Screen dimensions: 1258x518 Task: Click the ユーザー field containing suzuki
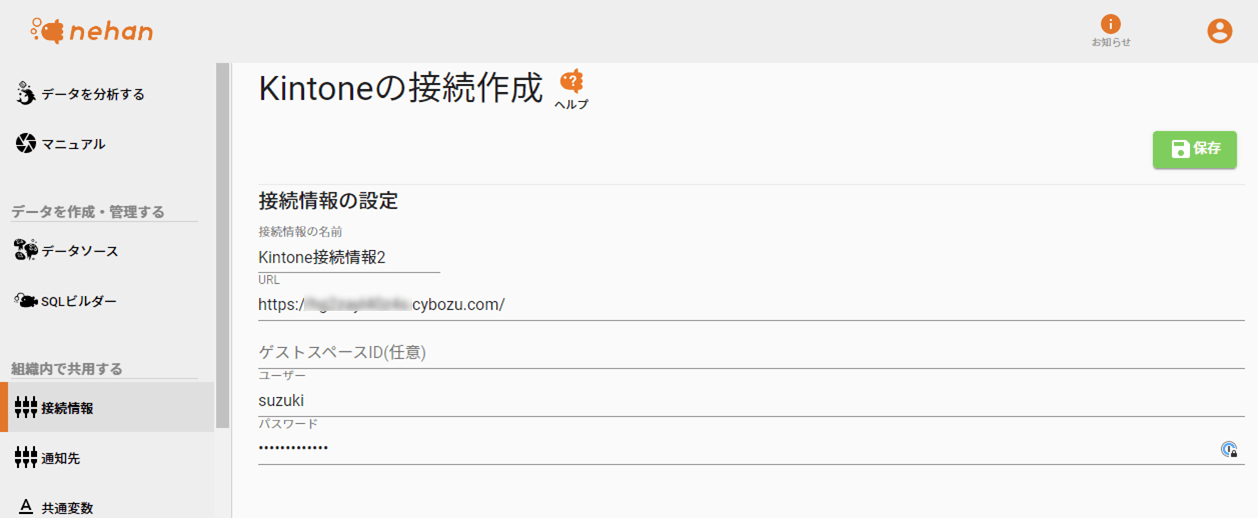750,401
